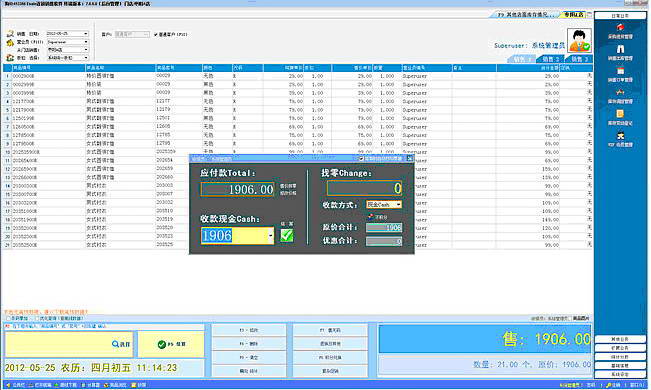
Task: Click the Total amount 1906.00 field
Action: click(x=237, y=189)
